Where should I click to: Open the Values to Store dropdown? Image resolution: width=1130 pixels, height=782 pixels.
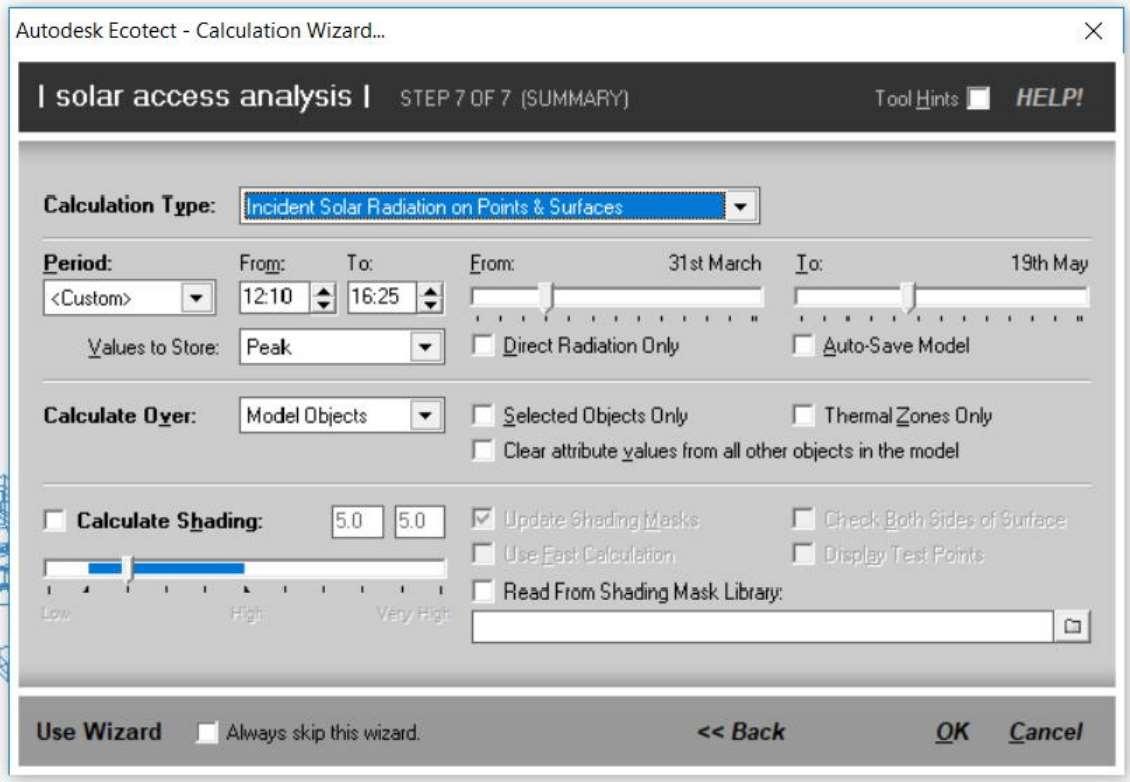[425, 347]
